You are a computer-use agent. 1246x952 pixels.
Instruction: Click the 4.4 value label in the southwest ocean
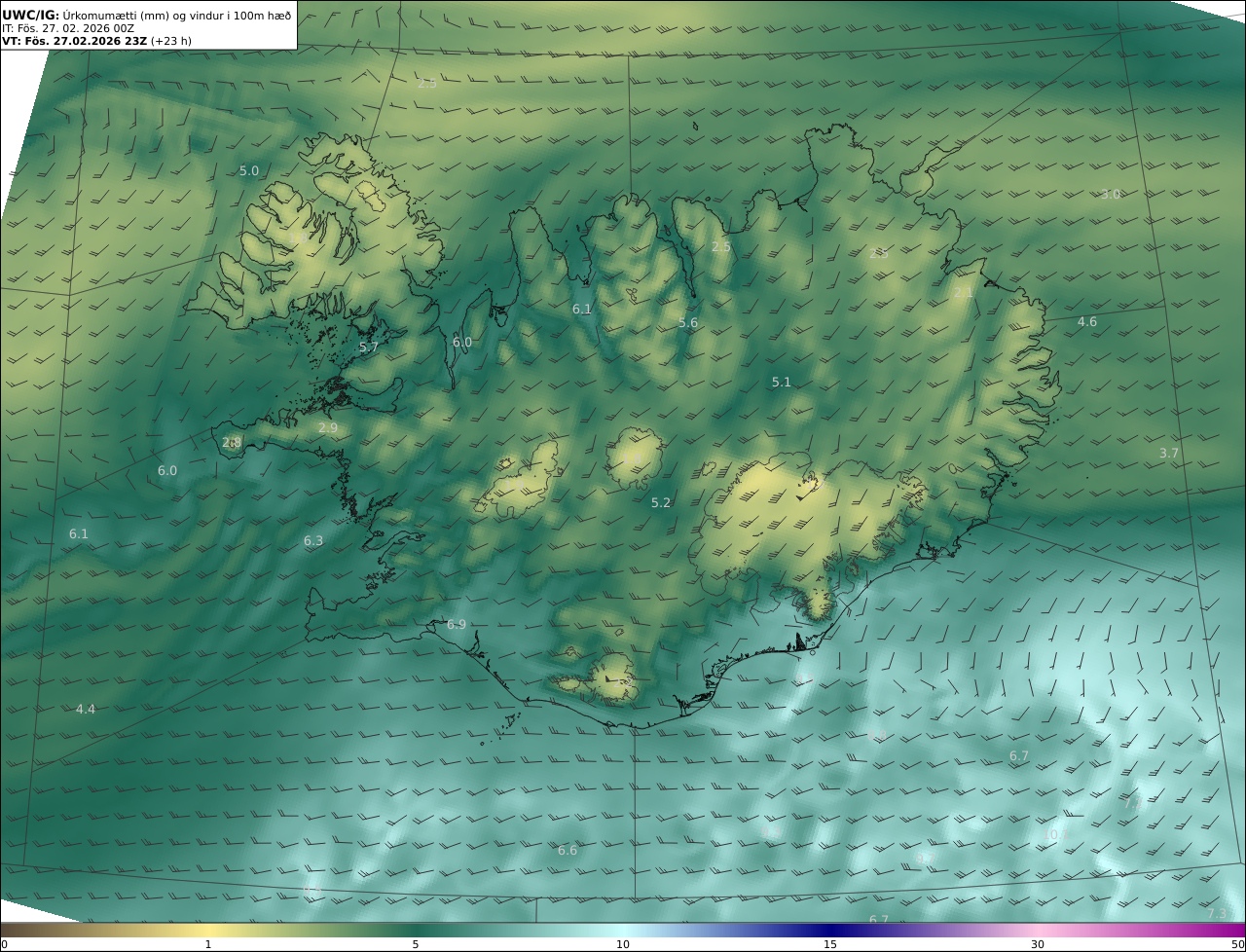[86, 710]
